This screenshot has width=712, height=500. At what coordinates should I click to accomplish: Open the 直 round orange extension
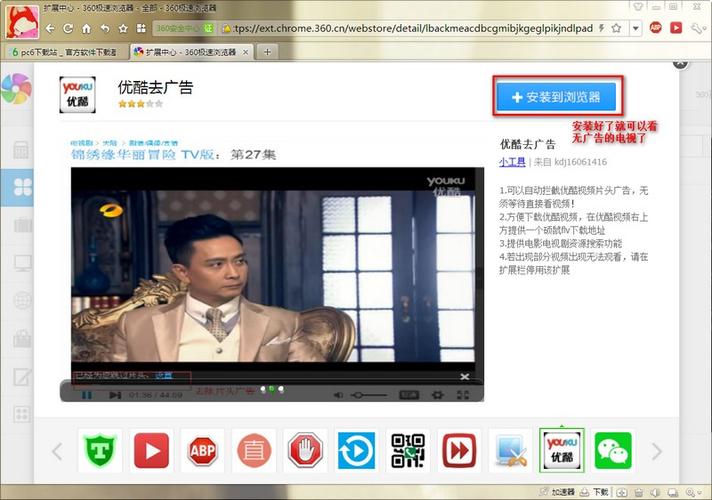click(254, 450)
